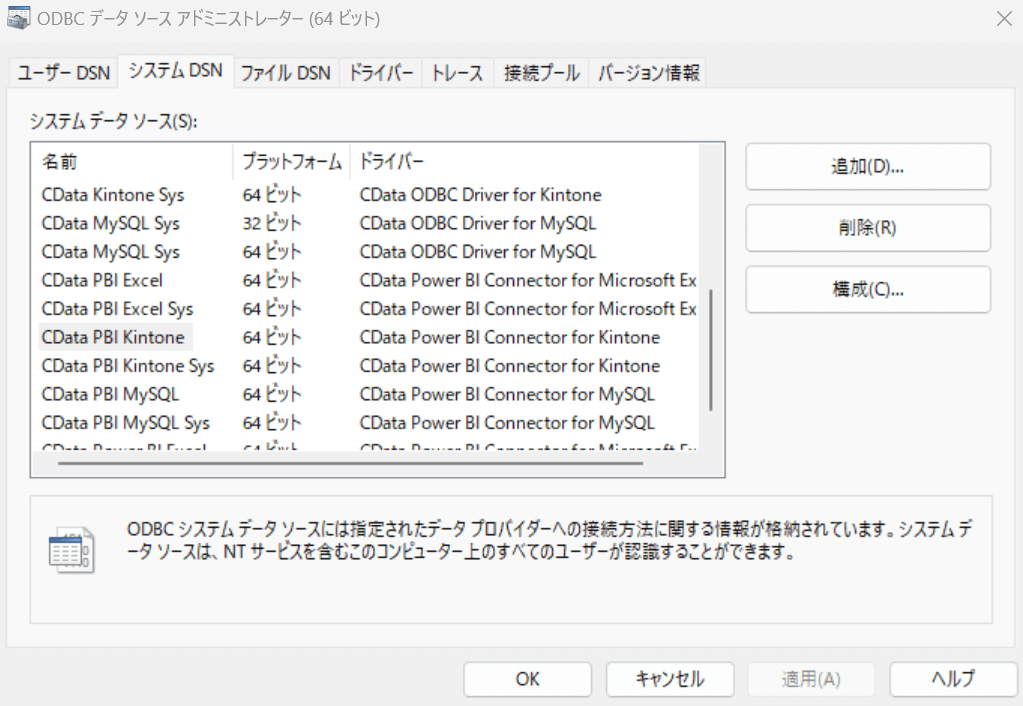1023x706 pixels.
Task: Click the vertical scrollbar thumb of the list
Action: click(710, 350)
